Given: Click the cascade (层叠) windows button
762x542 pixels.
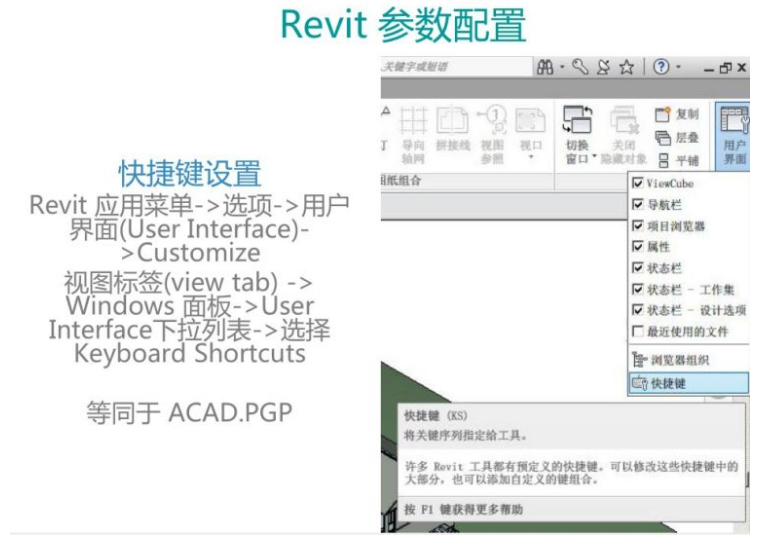Looking at the screenshot, I should [x=676, y=138].
